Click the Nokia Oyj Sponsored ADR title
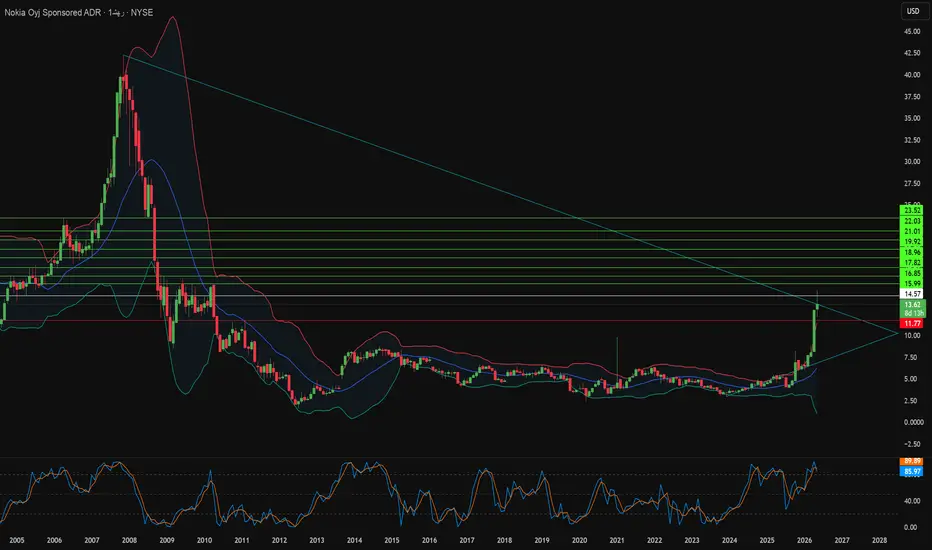 coord(53,12)
